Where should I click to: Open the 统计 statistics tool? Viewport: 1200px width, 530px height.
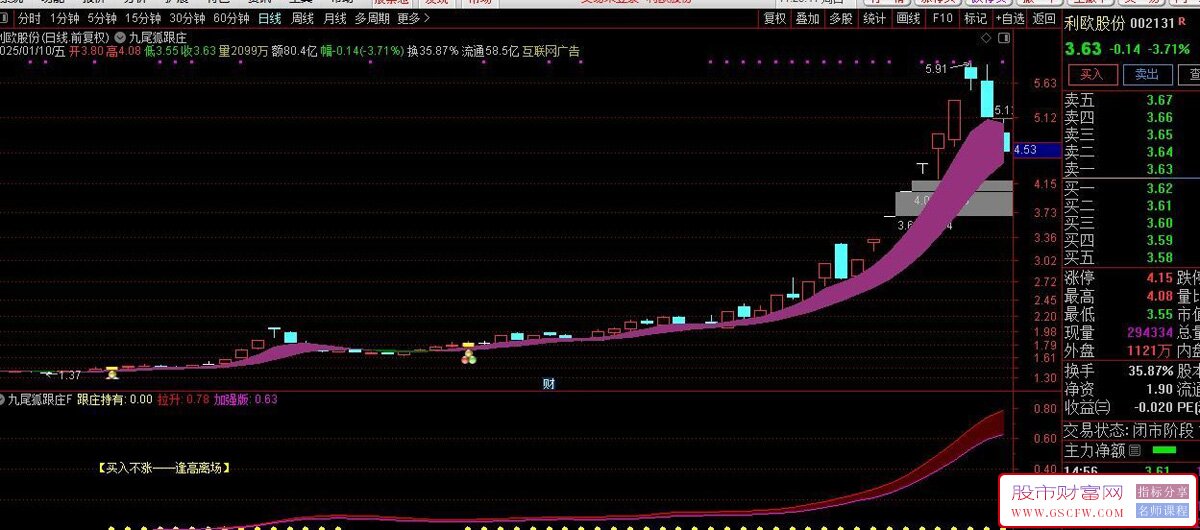point(875,18)
